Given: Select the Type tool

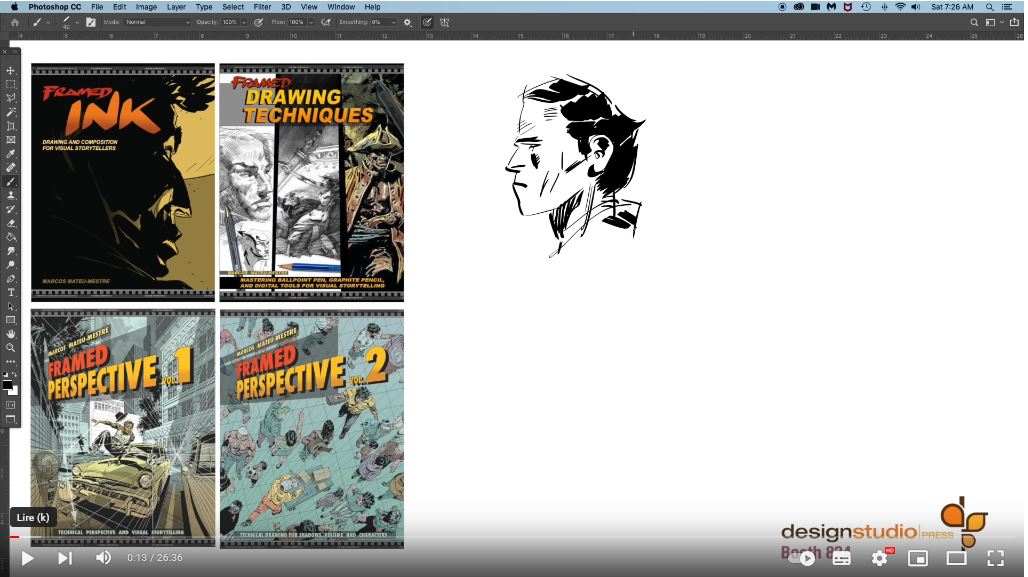Looking at the screenshot, I should (10, 292).
